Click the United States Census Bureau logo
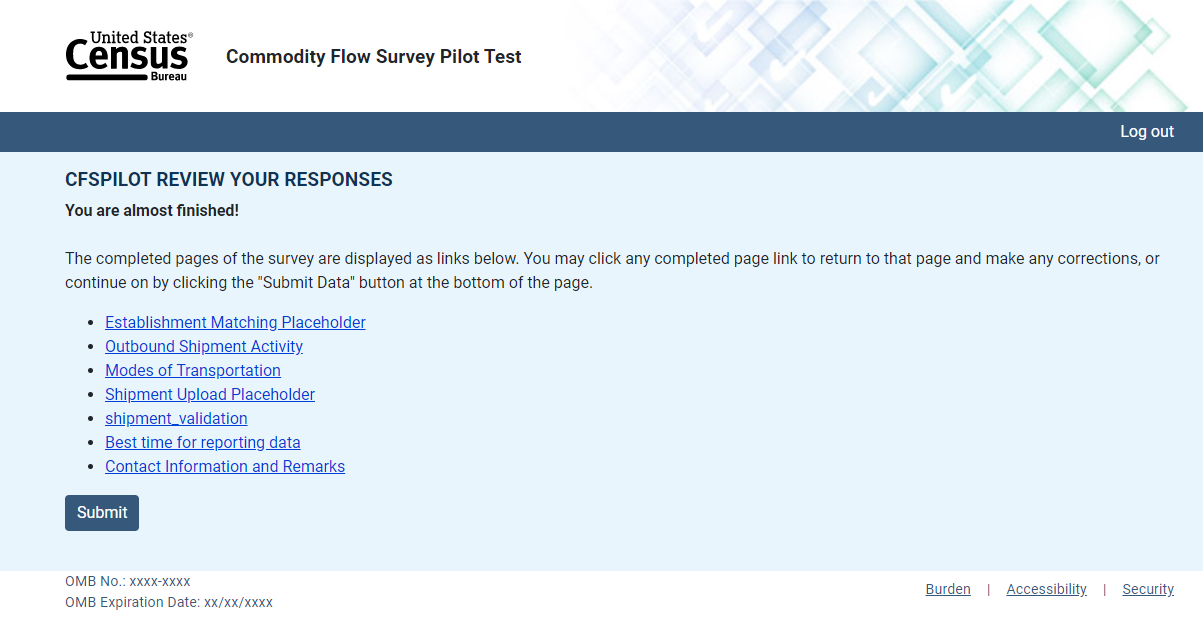The height and width of the screenshot is (631, 1203). coord(128,56)
